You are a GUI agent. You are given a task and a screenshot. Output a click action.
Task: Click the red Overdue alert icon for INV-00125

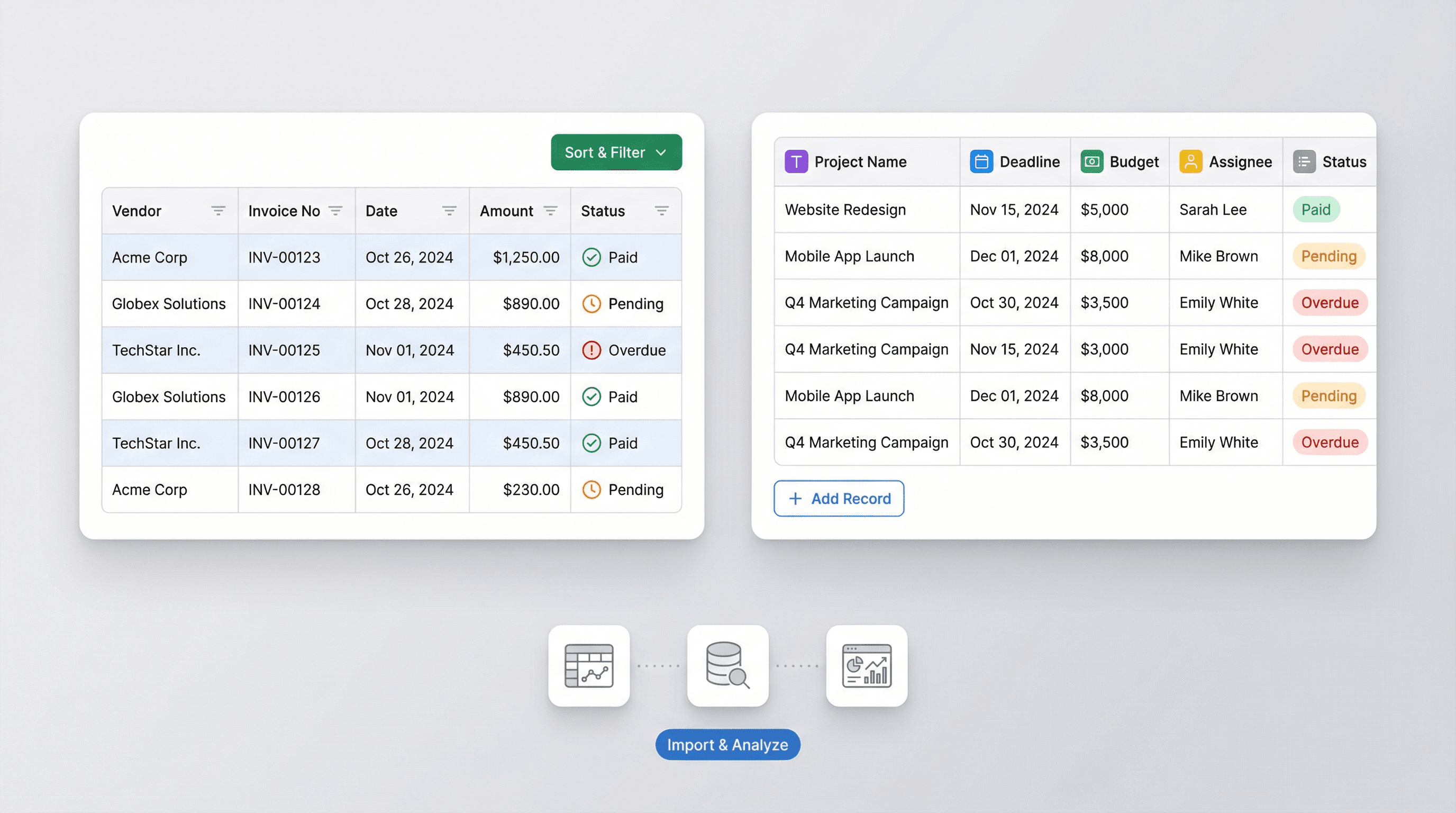coord(591,350)
